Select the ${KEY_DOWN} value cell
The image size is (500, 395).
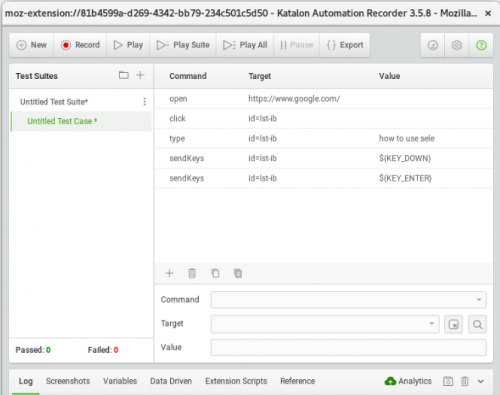pos(405,158)
